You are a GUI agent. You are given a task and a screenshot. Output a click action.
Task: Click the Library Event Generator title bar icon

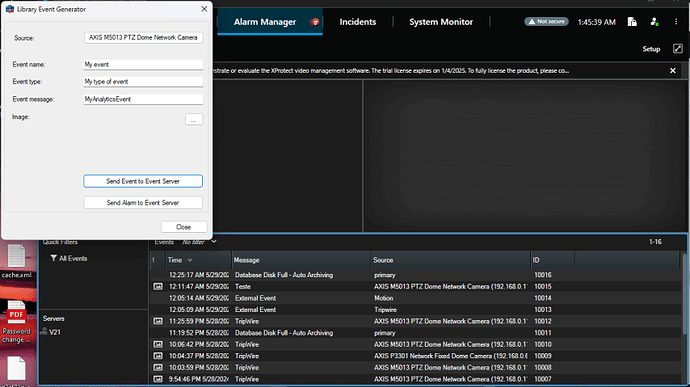(10, 9)
